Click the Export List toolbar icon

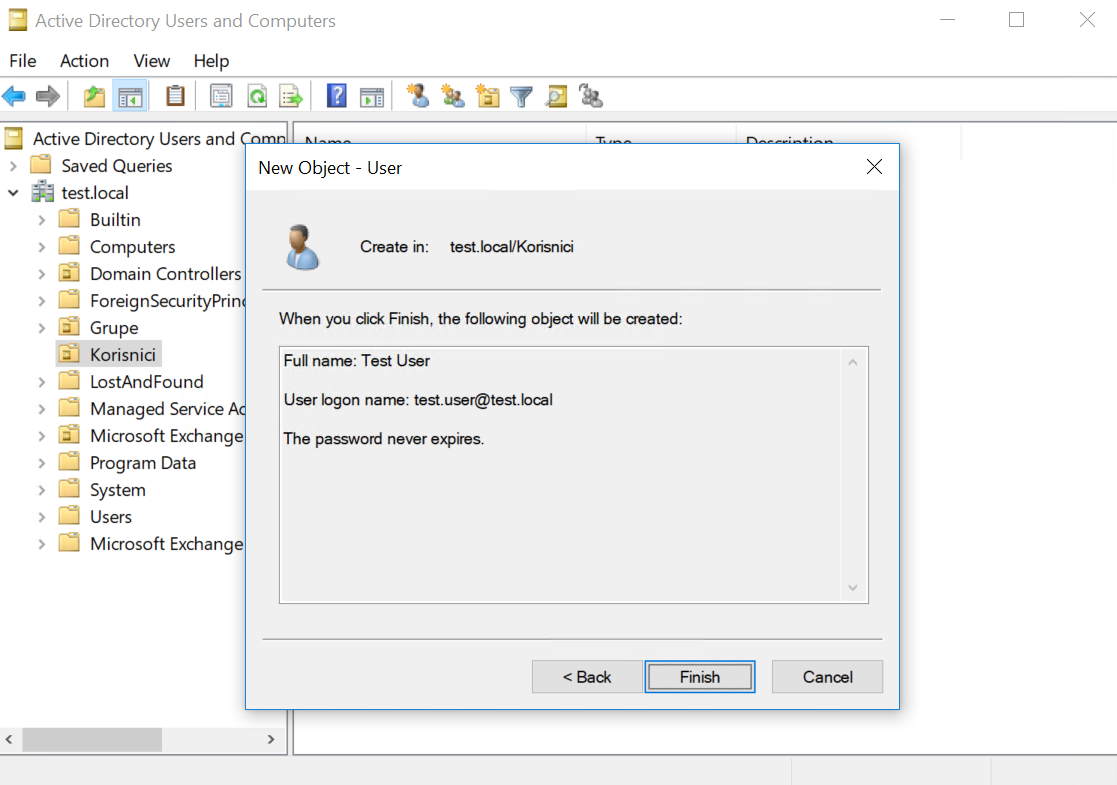pyautogui.click(x=291, y=95)
